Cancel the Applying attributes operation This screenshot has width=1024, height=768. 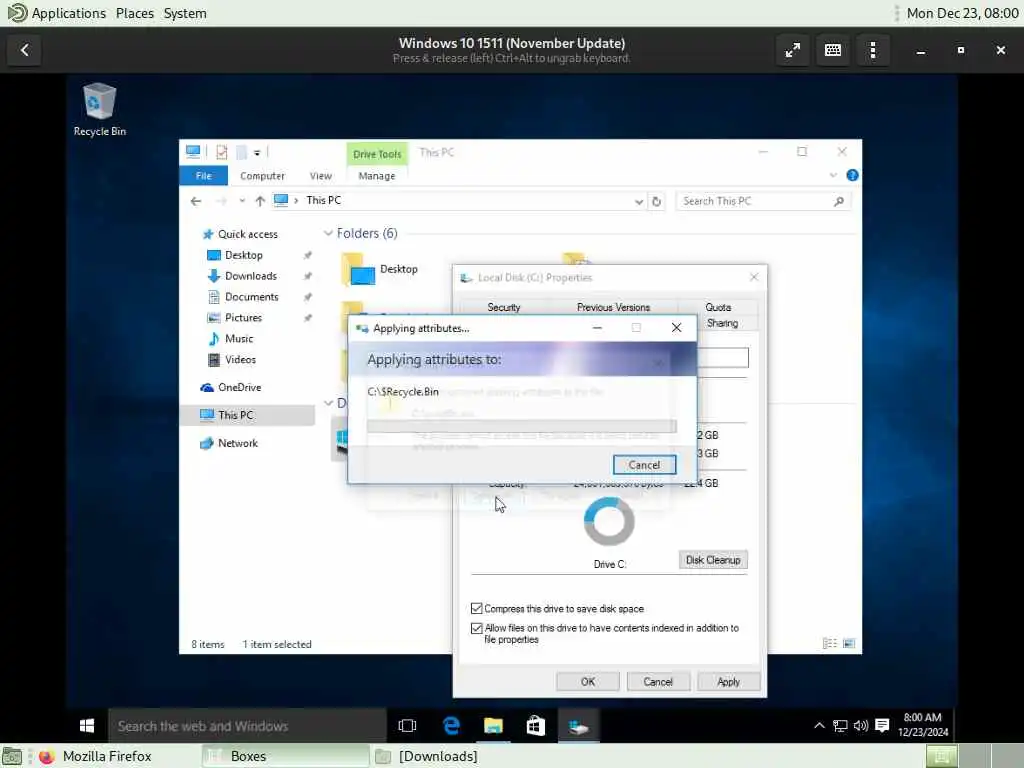(x=645, y=465)
